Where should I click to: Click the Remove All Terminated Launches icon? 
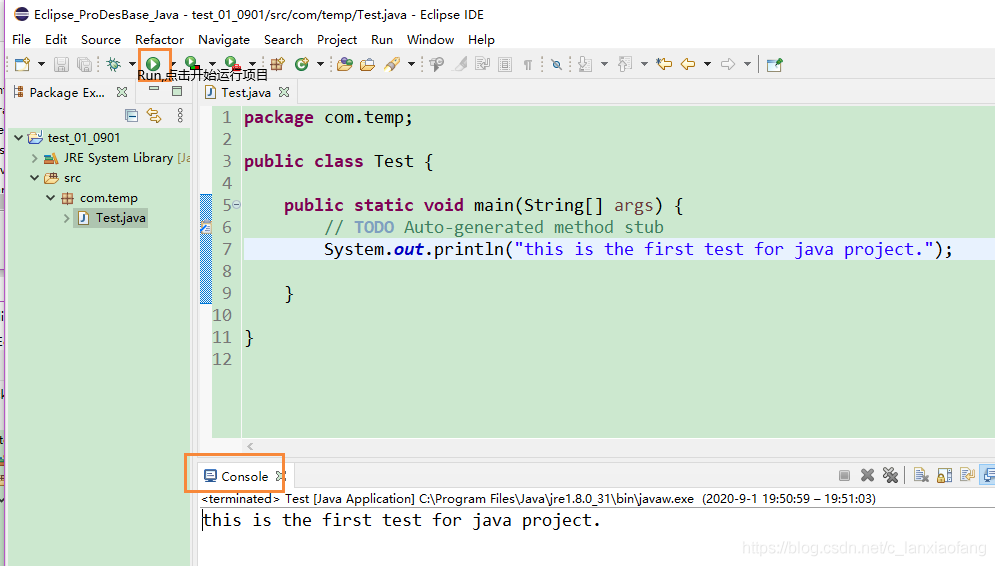pos(889,476)
